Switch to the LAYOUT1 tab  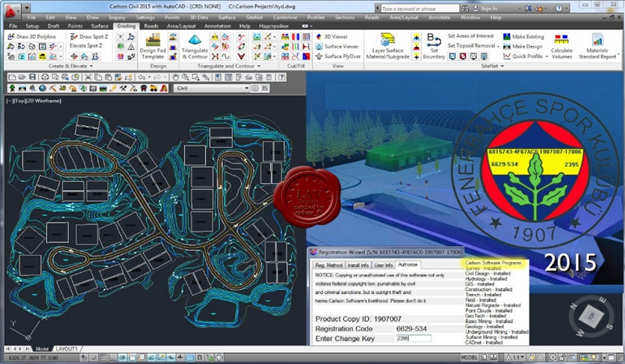click(67, 349)
